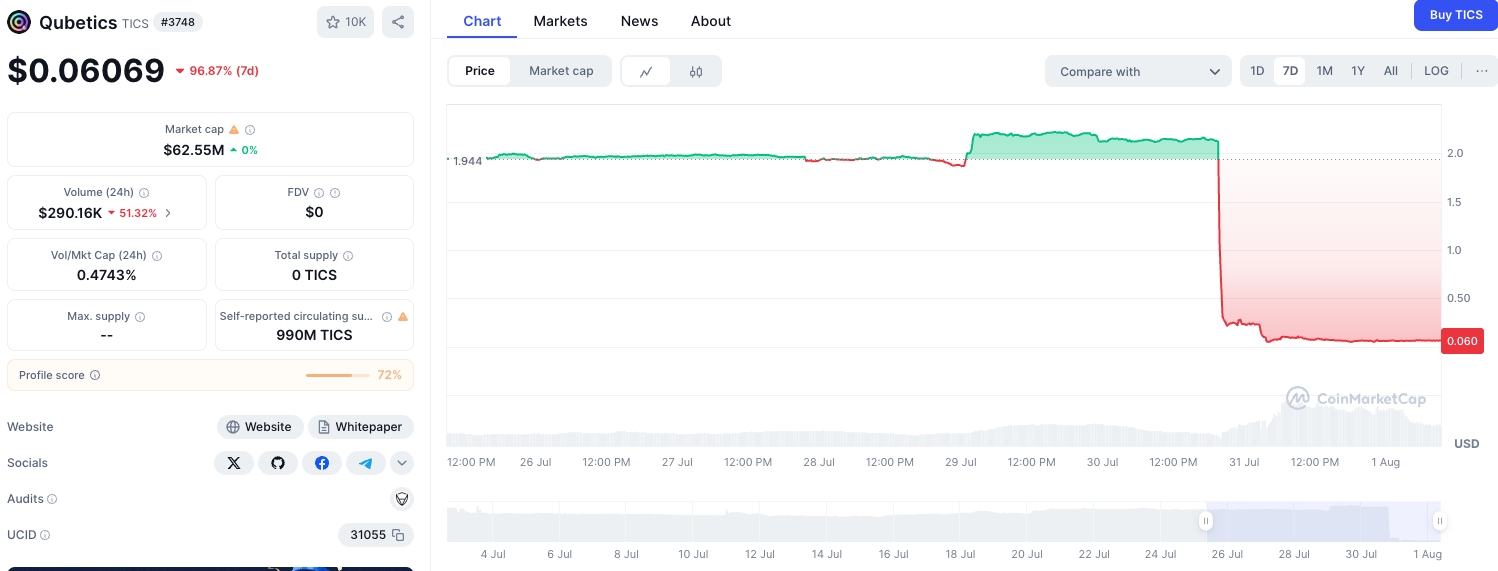Add Qubetics to watchlist via star button
The width and height of the screenshot is (1498, 571).
click(345, 22)
